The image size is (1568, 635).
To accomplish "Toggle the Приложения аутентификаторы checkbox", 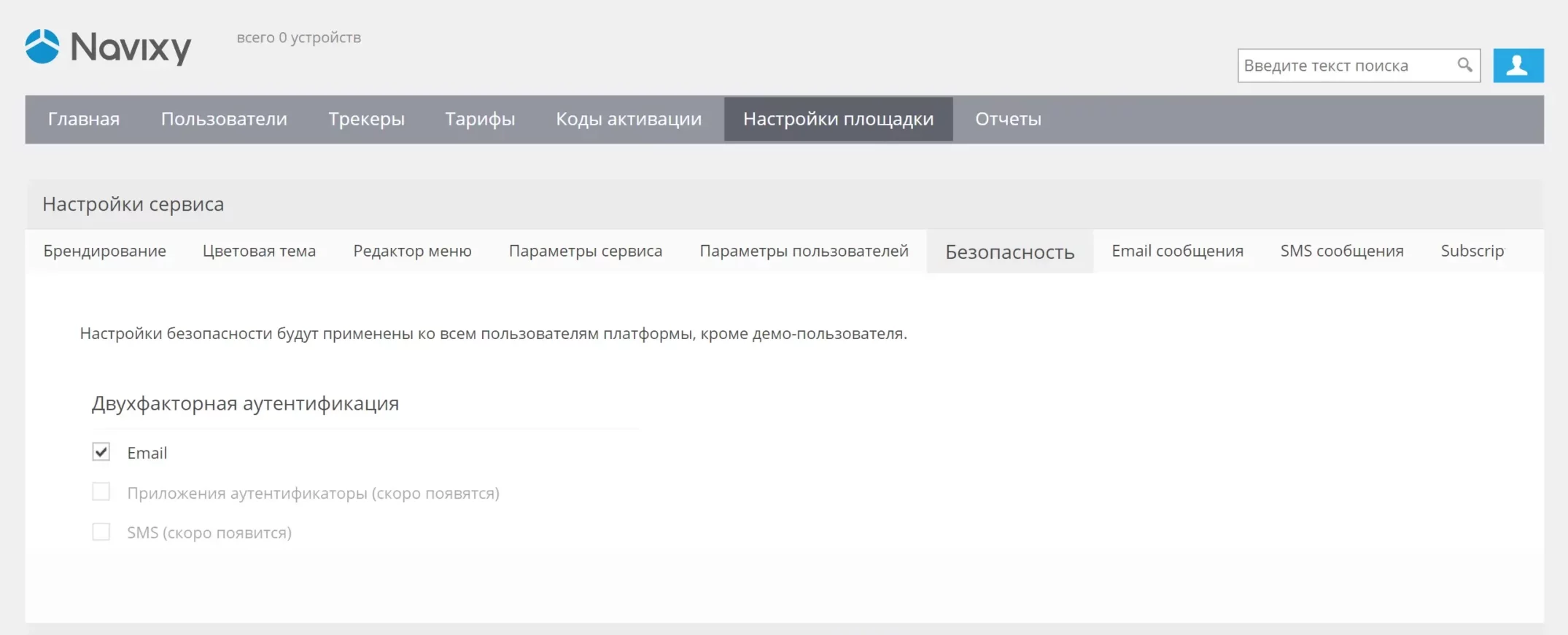I will tap(101, 492).
